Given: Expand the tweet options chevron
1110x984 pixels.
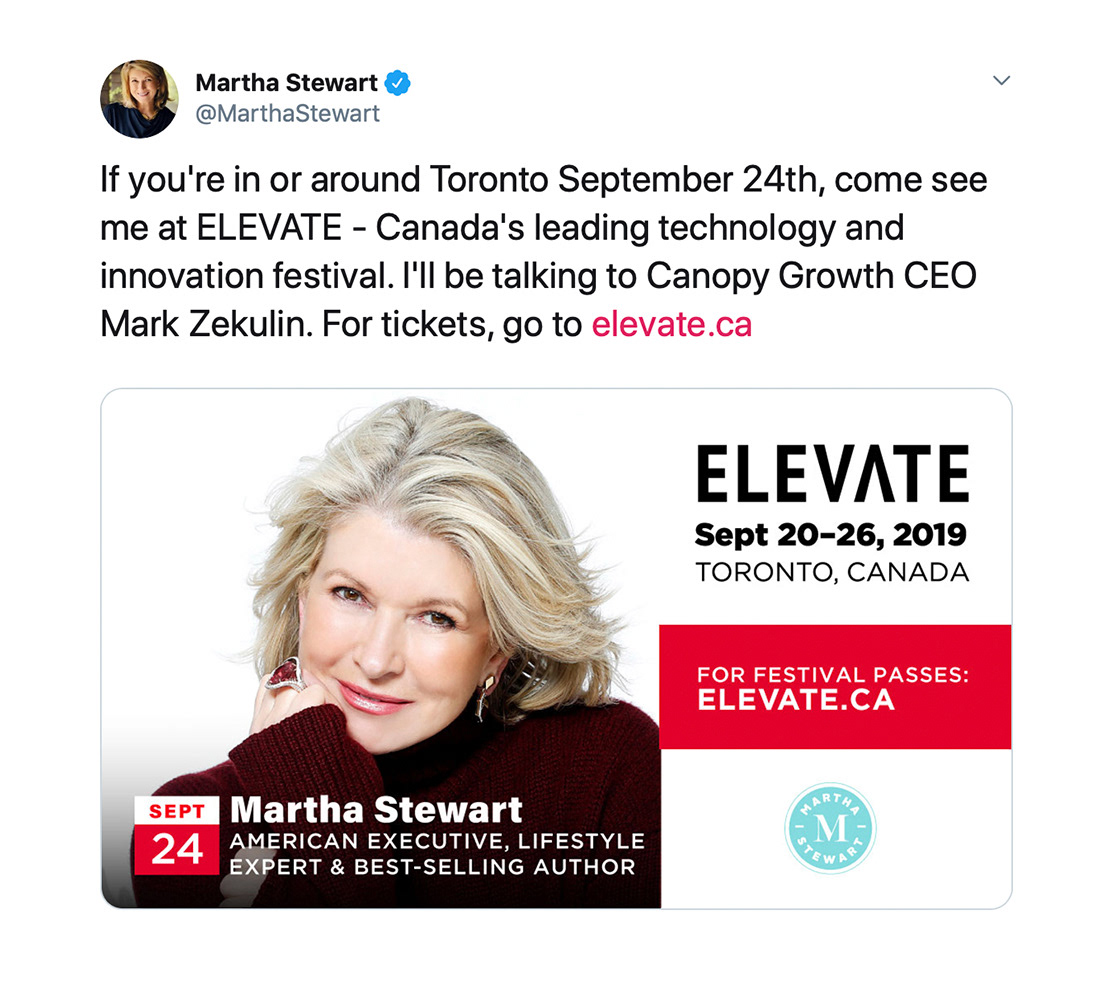Looking at the screenshot, I should click(x=1001, y=80).
